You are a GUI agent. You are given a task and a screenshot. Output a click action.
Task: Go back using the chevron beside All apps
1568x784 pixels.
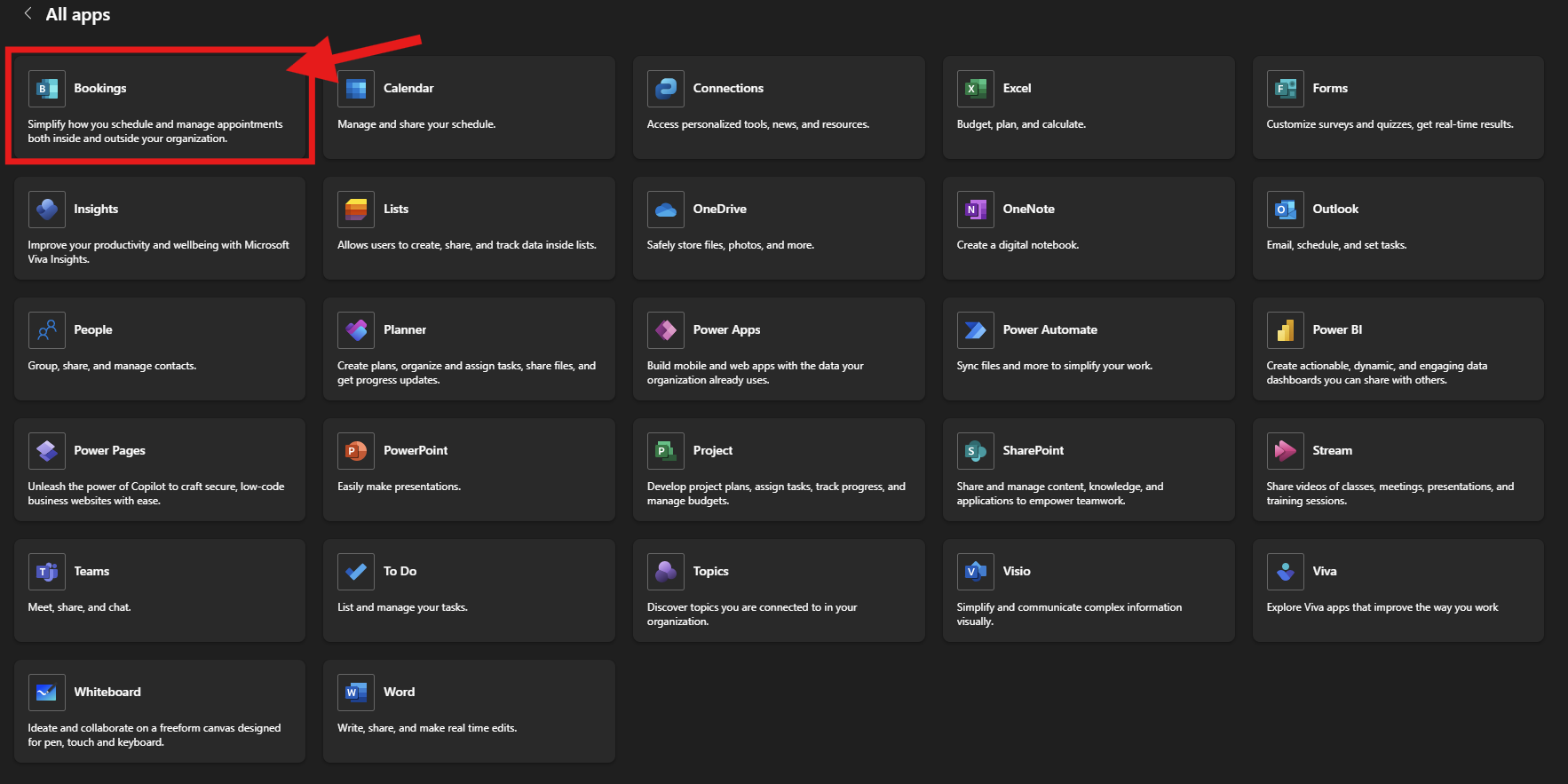[28, 13]
